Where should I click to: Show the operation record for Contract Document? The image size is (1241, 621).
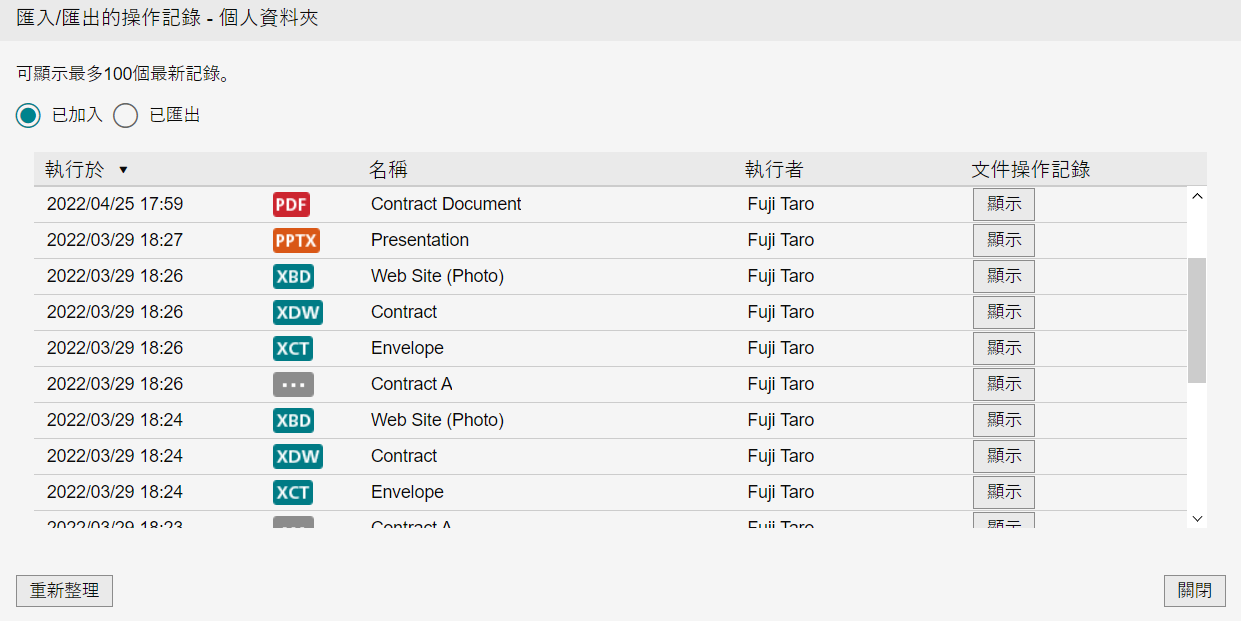click(1004, 204)
